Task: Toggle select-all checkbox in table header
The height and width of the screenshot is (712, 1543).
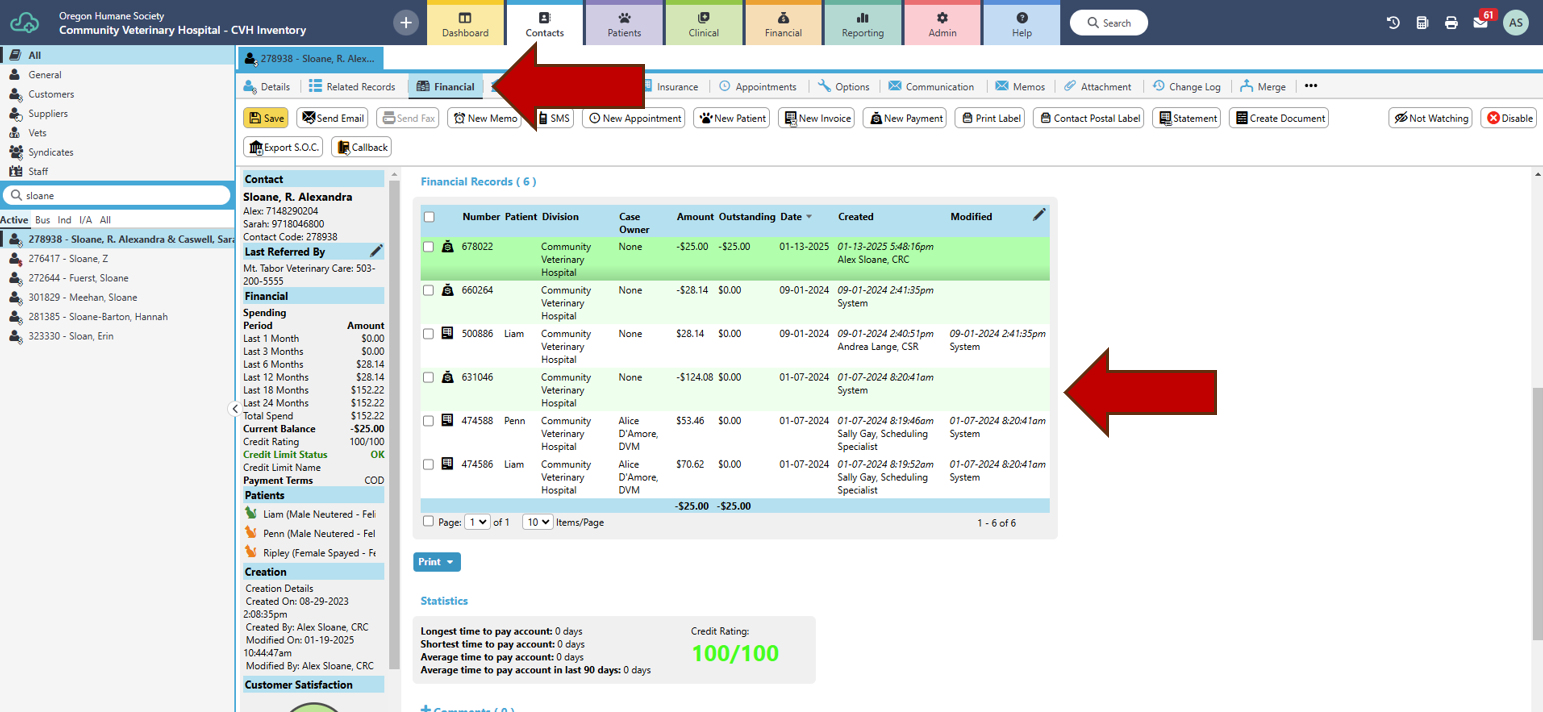Action: [x=429, y=217]
